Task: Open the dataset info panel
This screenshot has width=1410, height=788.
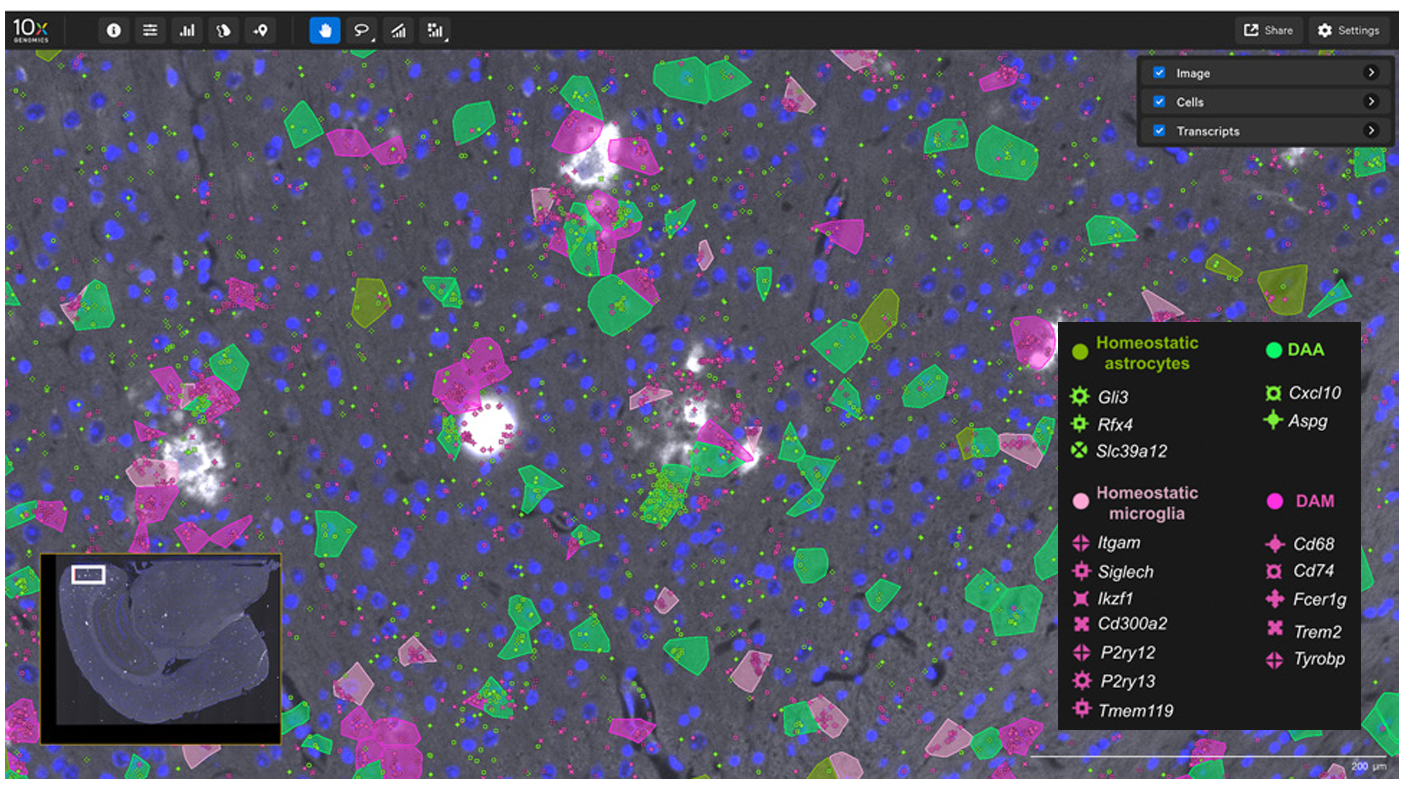Action: coord(113,30)
